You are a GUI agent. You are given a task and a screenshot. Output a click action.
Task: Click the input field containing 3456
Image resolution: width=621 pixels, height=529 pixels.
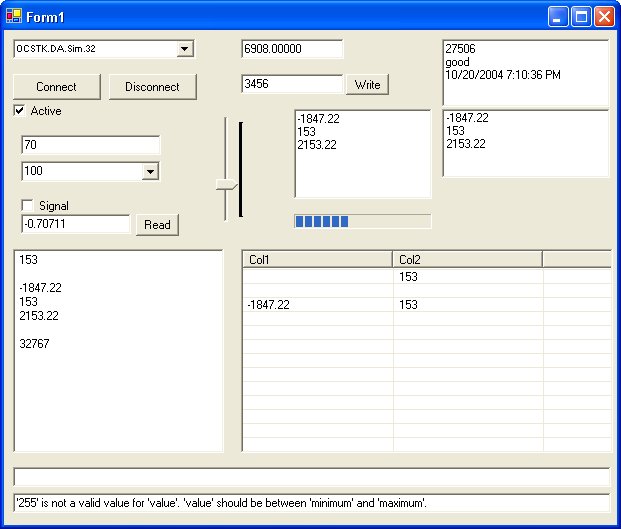[292, 84]
